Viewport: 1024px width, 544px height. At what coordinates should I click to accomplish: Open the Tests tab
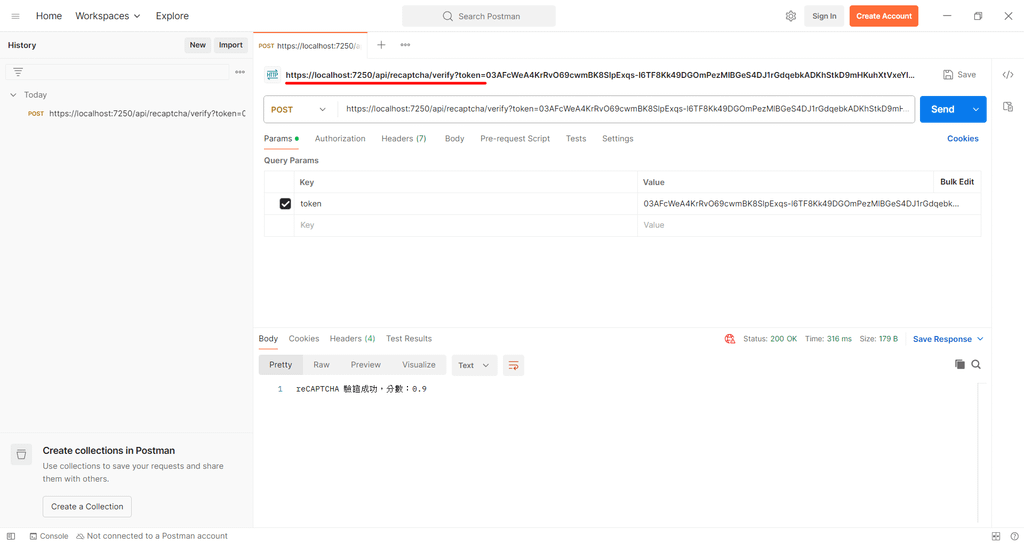click(x=576, y=138)
